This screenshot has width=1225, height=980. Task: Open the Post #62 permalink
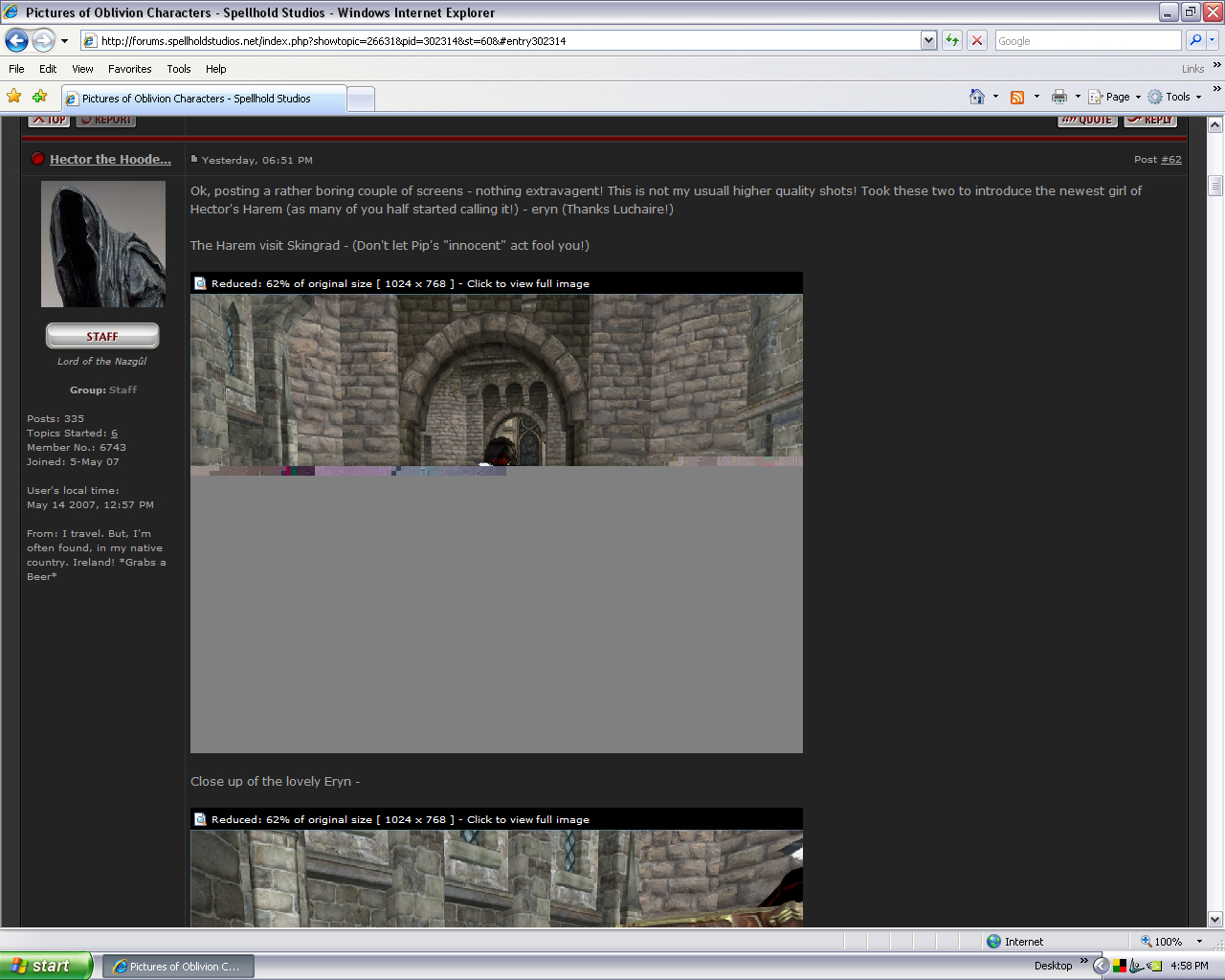[x=1170, y=160]
